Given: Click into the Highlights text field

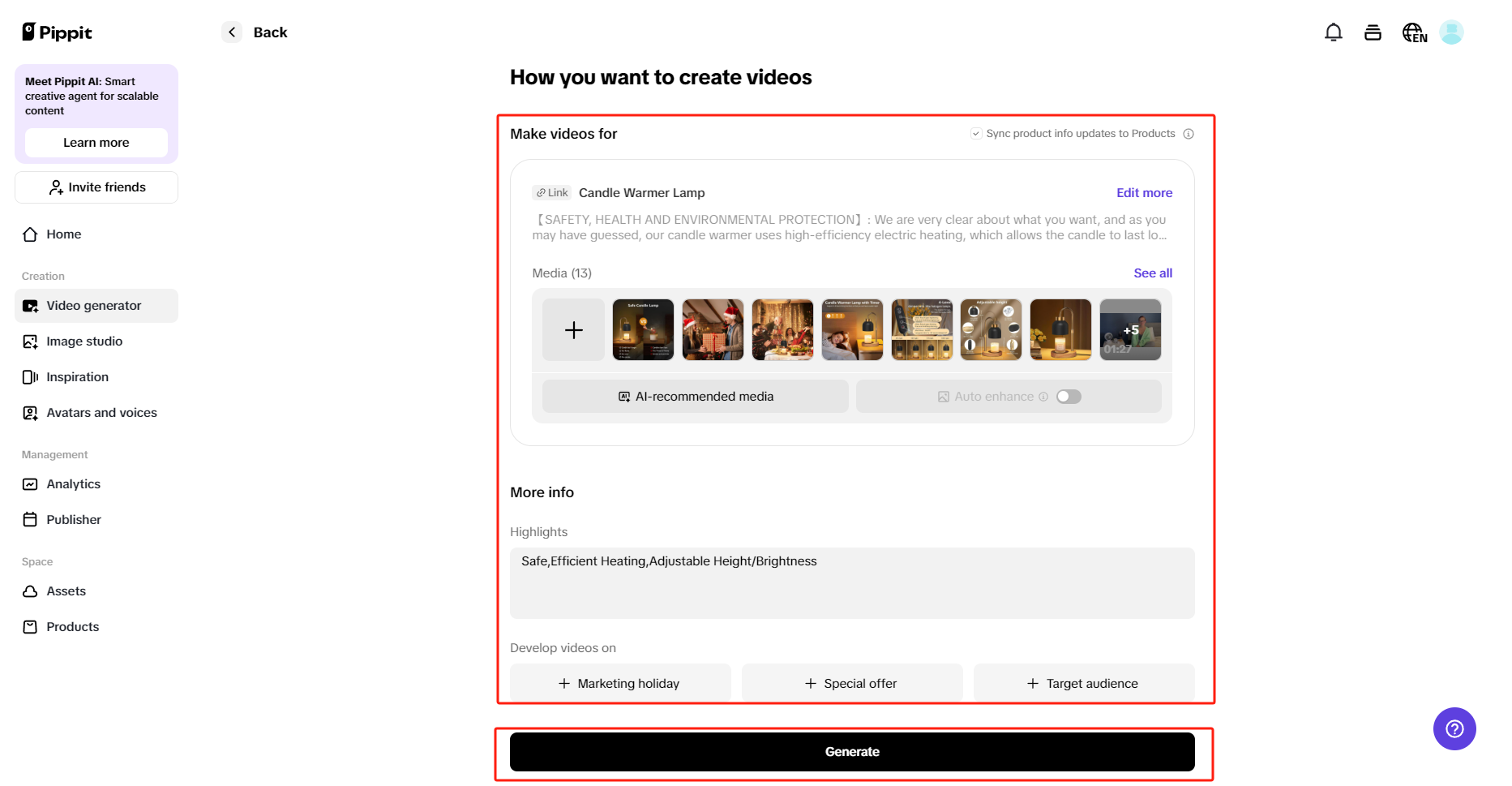Looking at the screenshot, I should 852,583.
